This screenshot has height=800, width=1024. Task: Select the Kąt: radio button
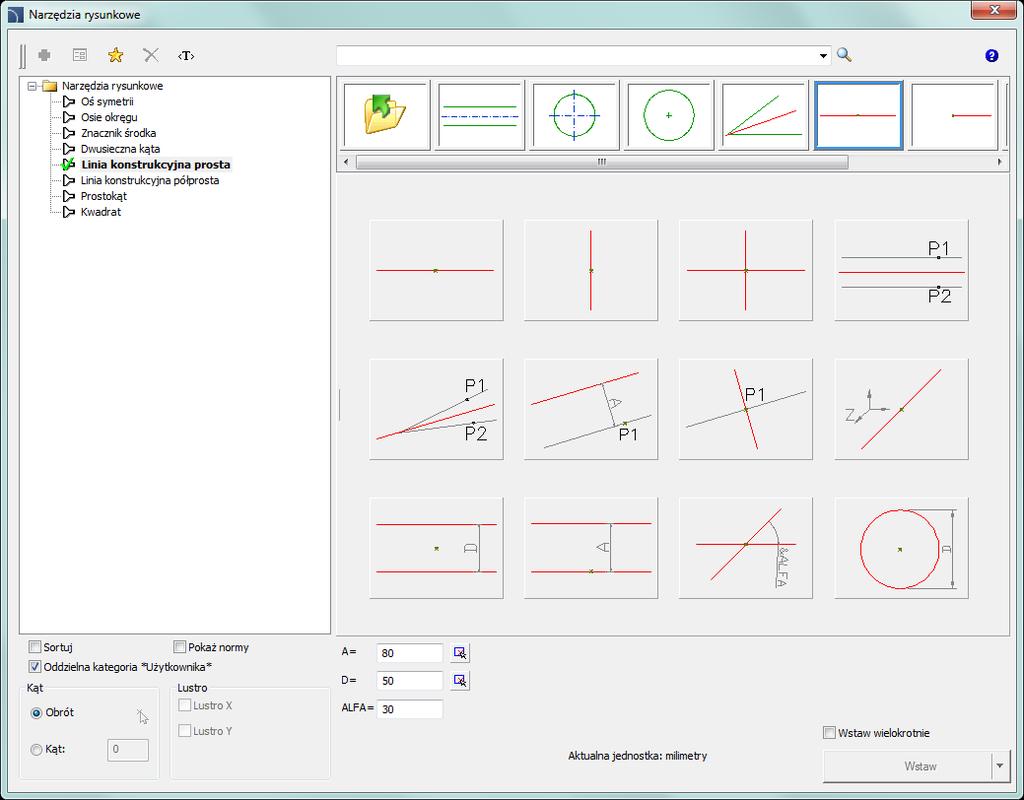click(37, 750)
